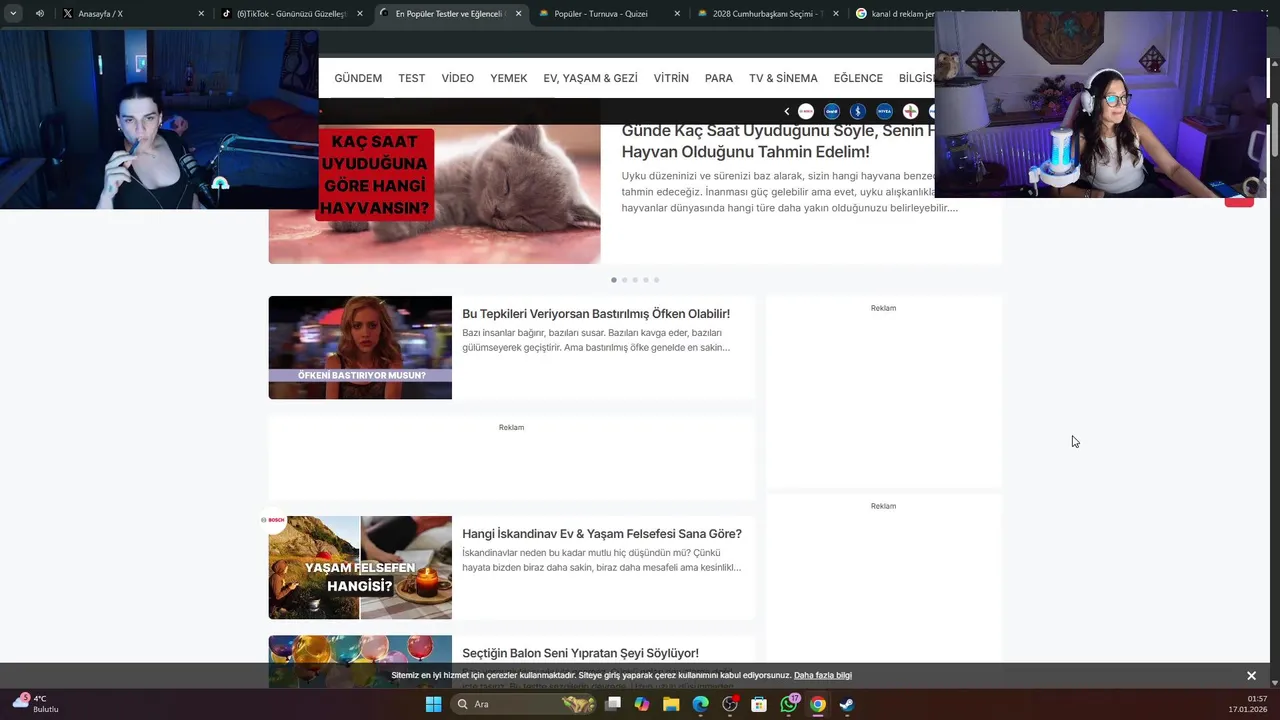Image resolution: width=1280 pixels, height=720 pixels.
Task: Open the clock showing 01:57
Action: (1248, 704)
